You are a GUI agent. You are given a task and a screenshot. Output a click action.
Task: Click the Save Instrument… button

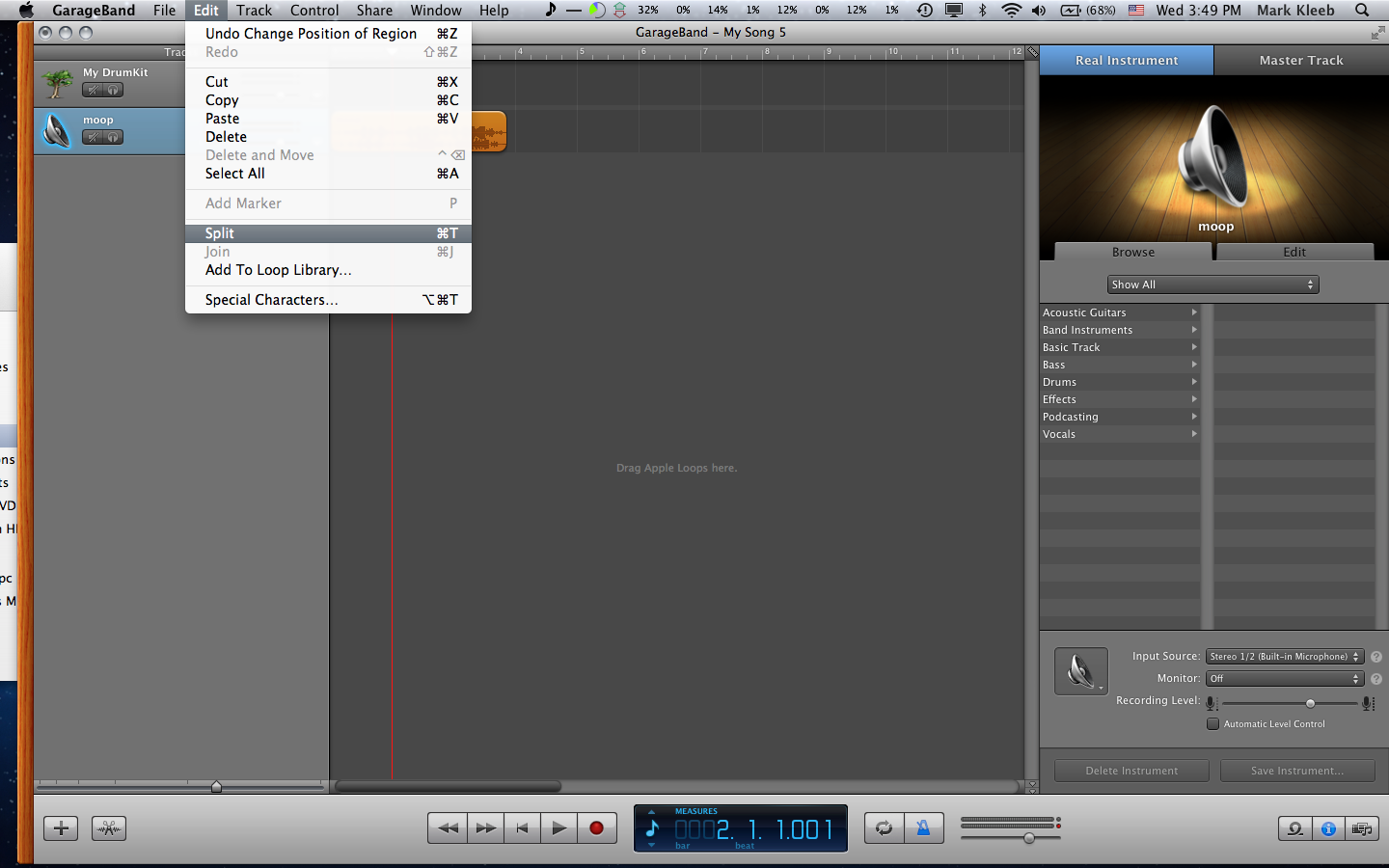click(x=1297, y=771)
